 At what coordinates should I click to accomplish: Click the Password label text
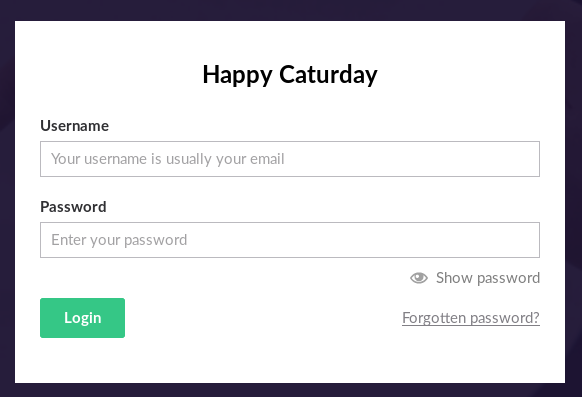pyautogui.click(x=73, y=207)
